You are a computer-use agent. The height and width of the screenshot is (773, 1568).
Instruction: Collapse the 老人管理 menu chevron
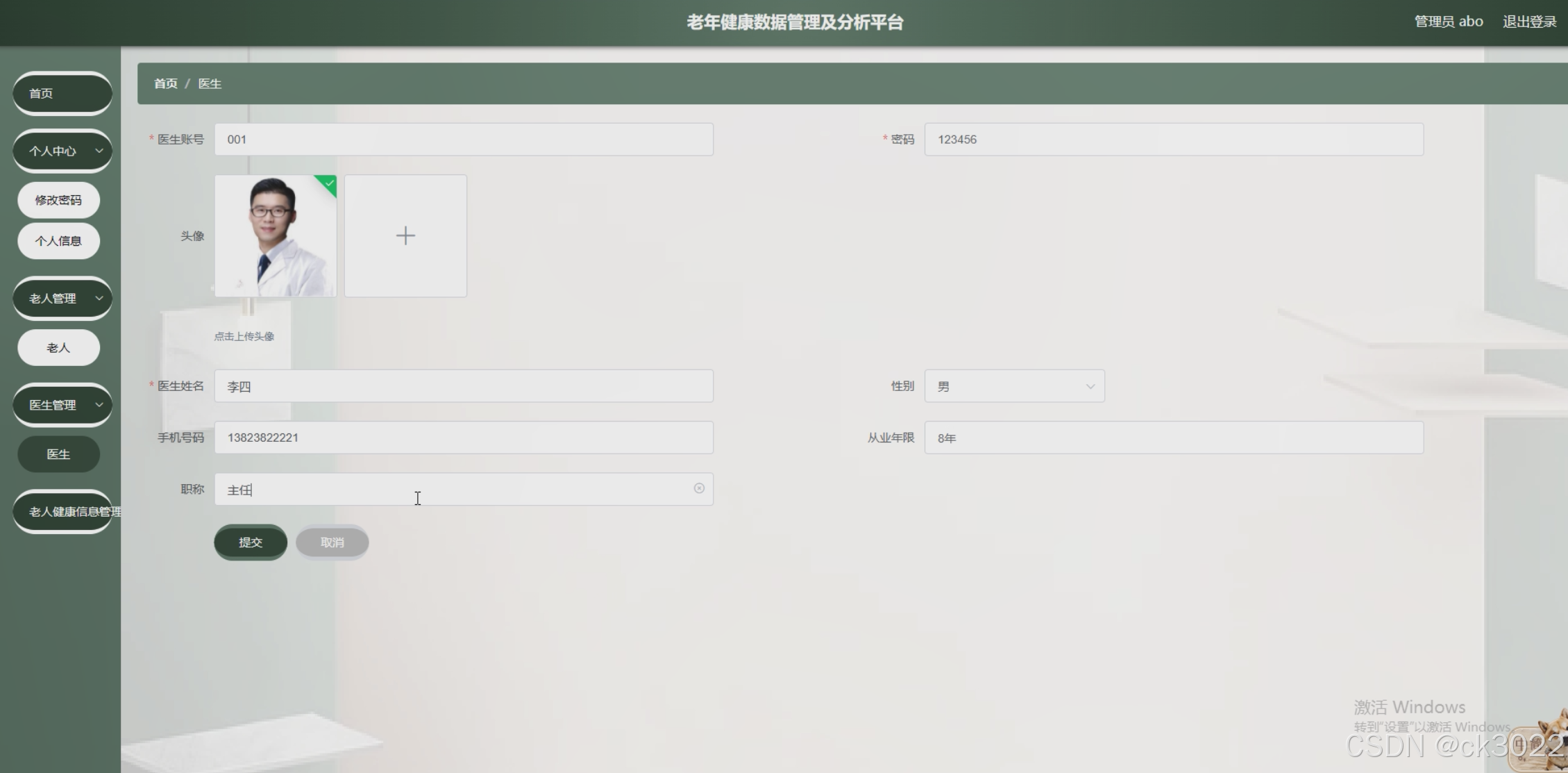99,299
